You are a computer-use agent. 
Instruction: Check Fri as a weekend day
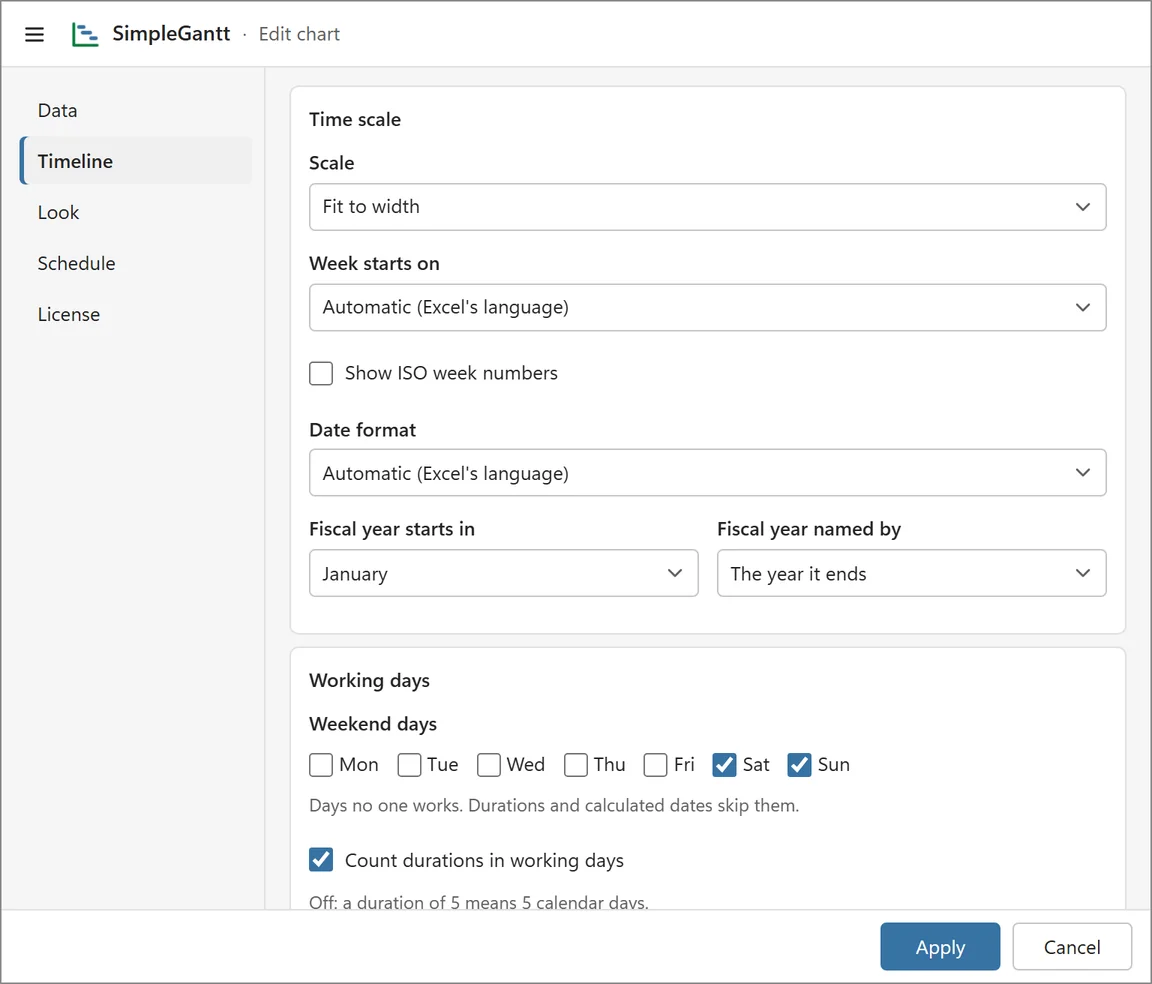coord(655,765)
